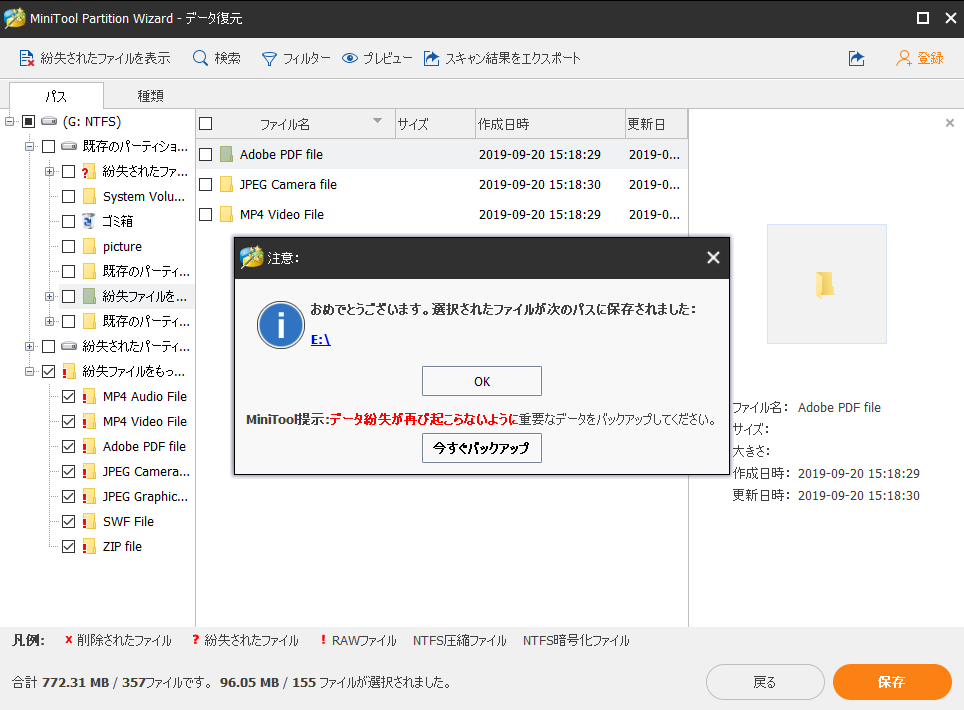
Task: Sort by サイズ column header
Action: 435,124
